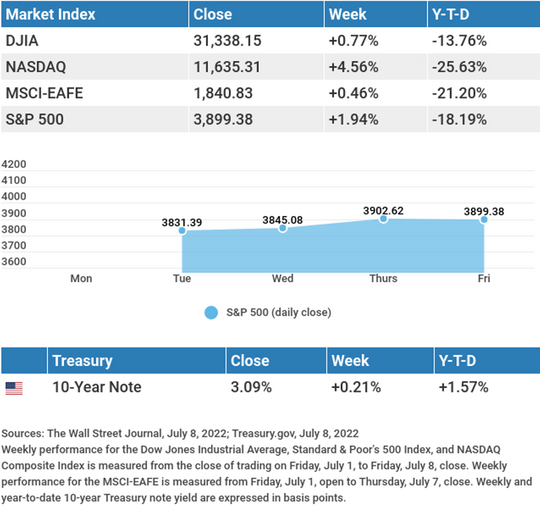
Task: Click the US flag icon
Action: tap(14, 388)
